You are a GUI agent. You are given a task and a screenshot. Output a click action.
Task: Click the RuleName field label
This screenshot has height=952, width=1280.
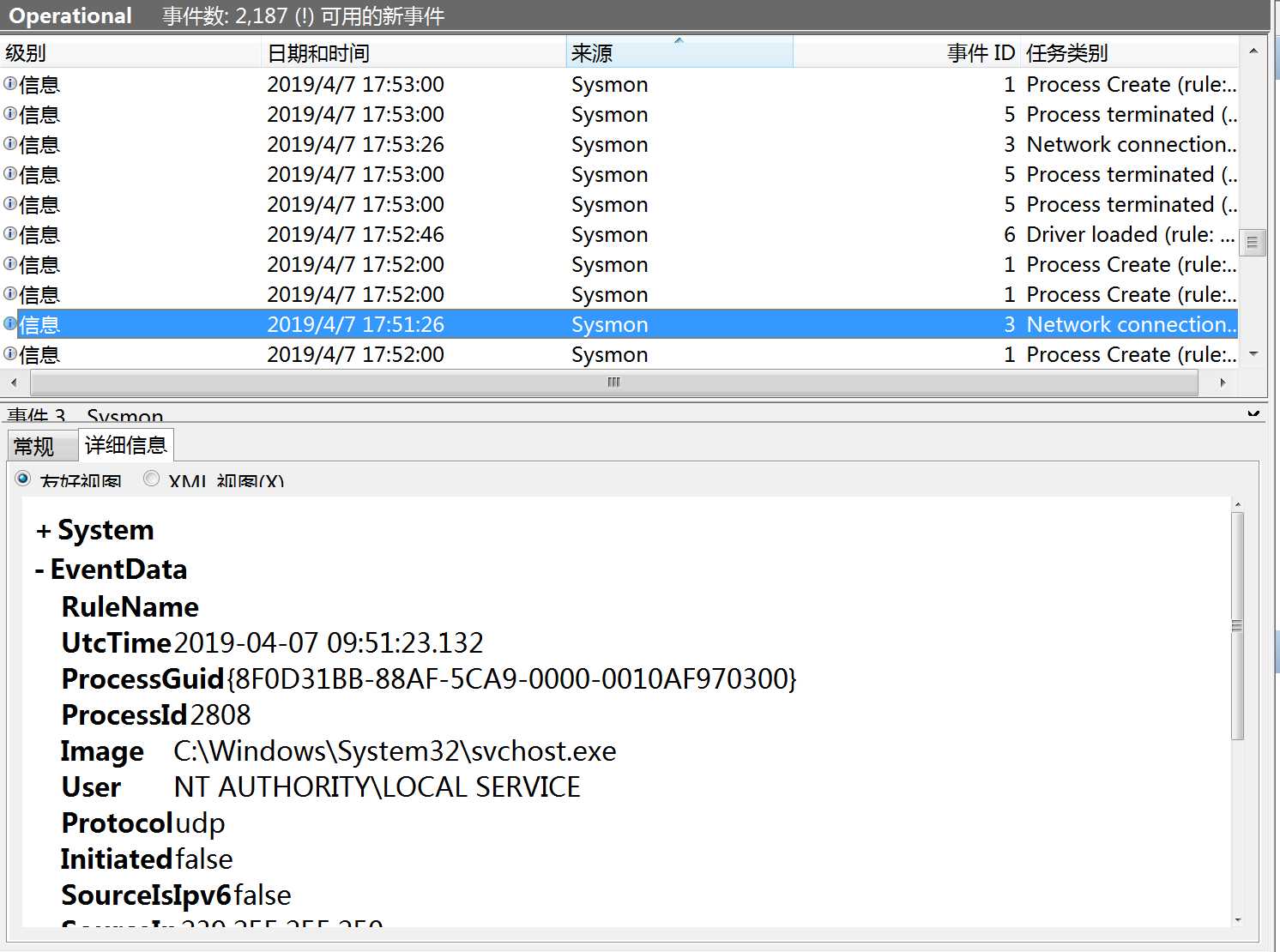pyautogui.click(x=130, y=607)
